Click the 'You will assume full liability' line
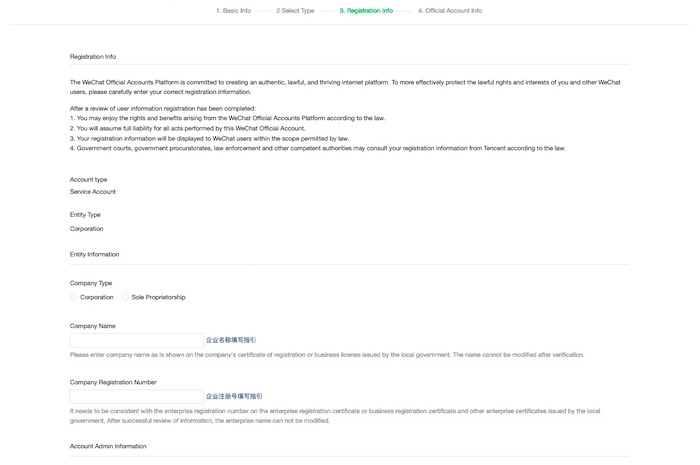This screenshot has height=465, width=700. pos(188,129)
